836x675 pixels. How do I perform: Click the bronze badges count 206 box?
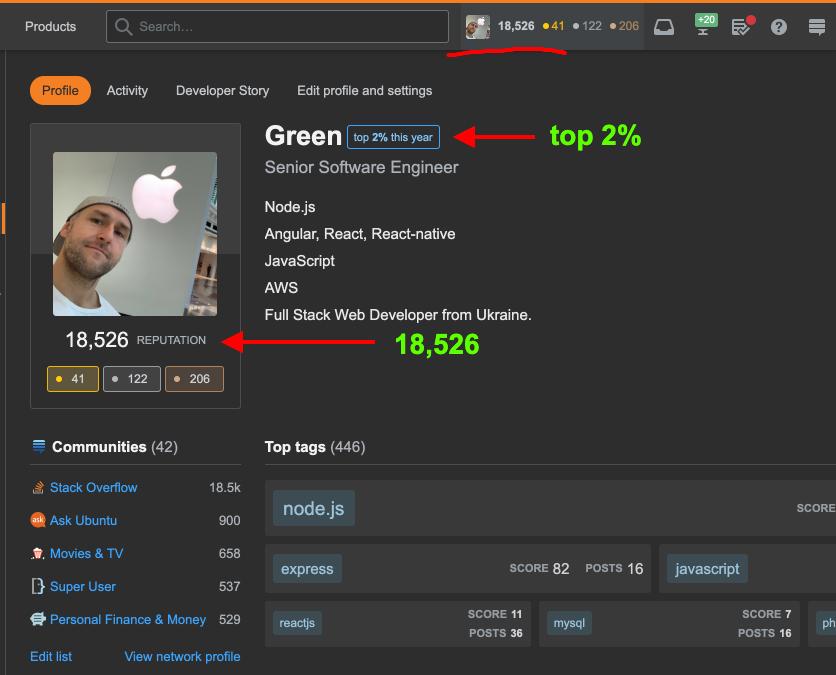click(x=194, y=379)
